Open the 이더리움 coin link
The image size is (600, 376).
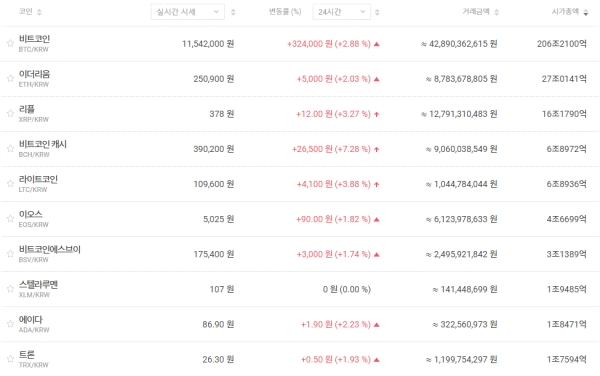point(34,74)
